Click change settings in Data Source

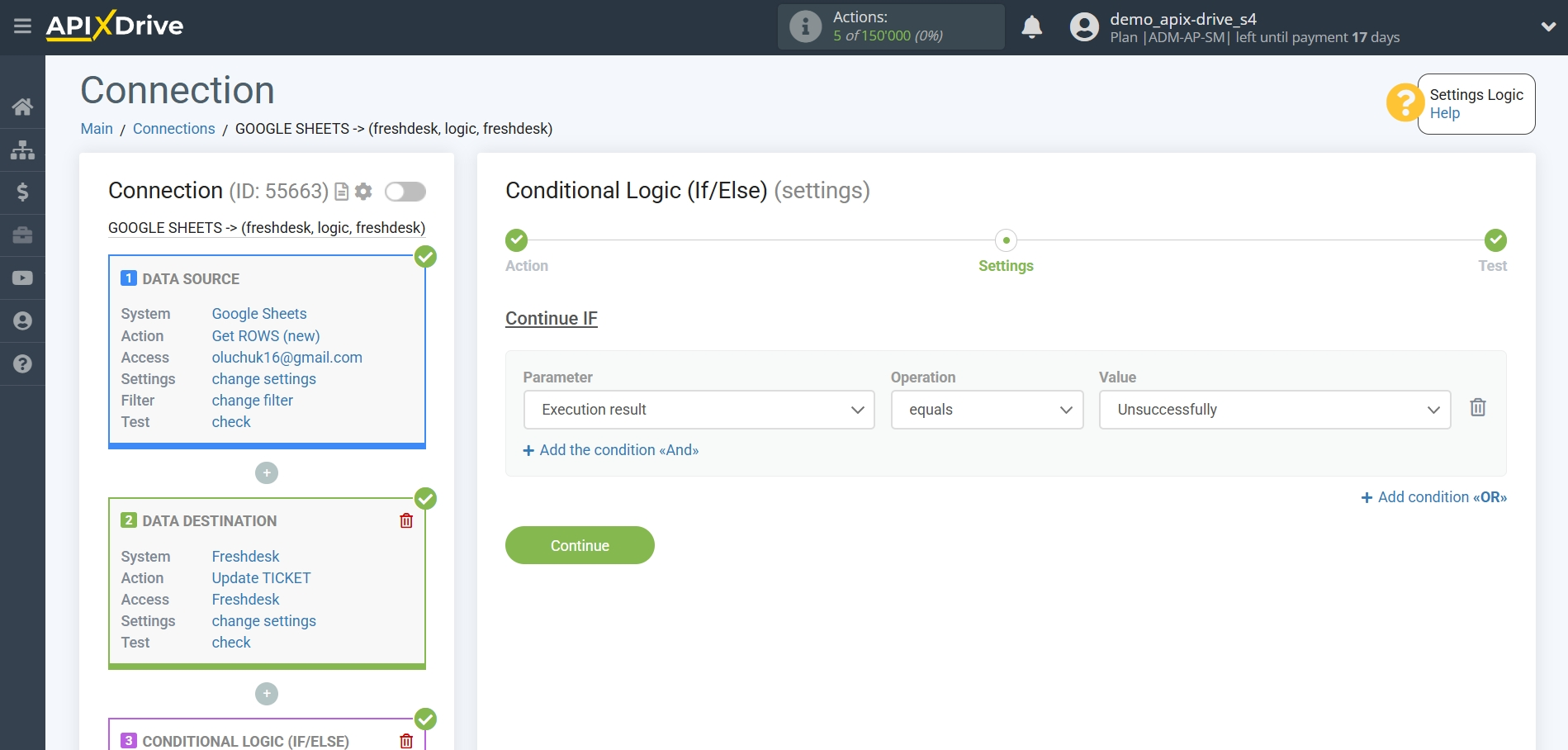[263, 379]
